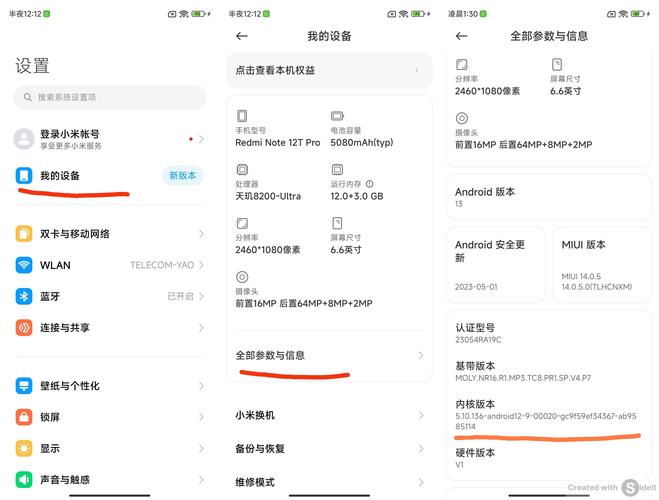Image resolution: width=659 pixels, height=500 pixels.
Task: Tap the 声音与触感 speaker icon
Action: pos(24,479)
